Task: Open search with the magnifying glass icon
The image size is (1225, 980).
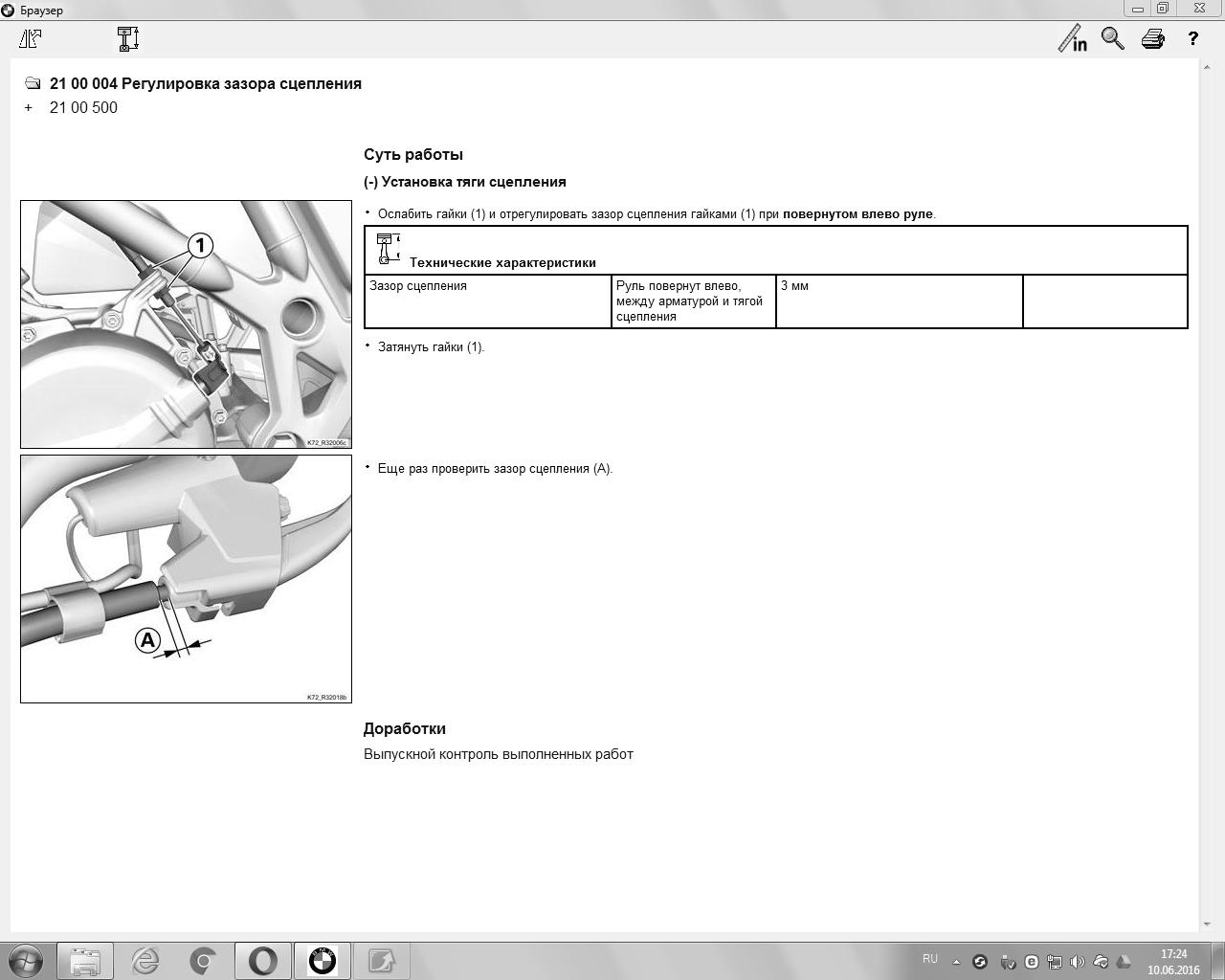Action: (x=1112, y=39)
